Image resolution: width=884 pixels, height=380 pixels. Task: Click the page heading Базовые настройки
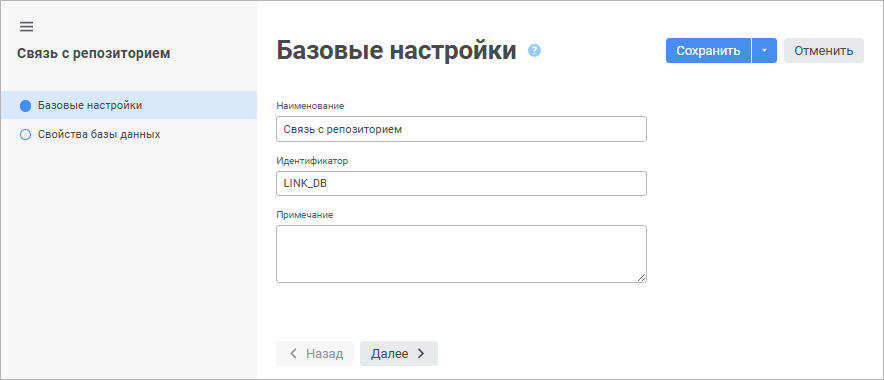point(396,51)
